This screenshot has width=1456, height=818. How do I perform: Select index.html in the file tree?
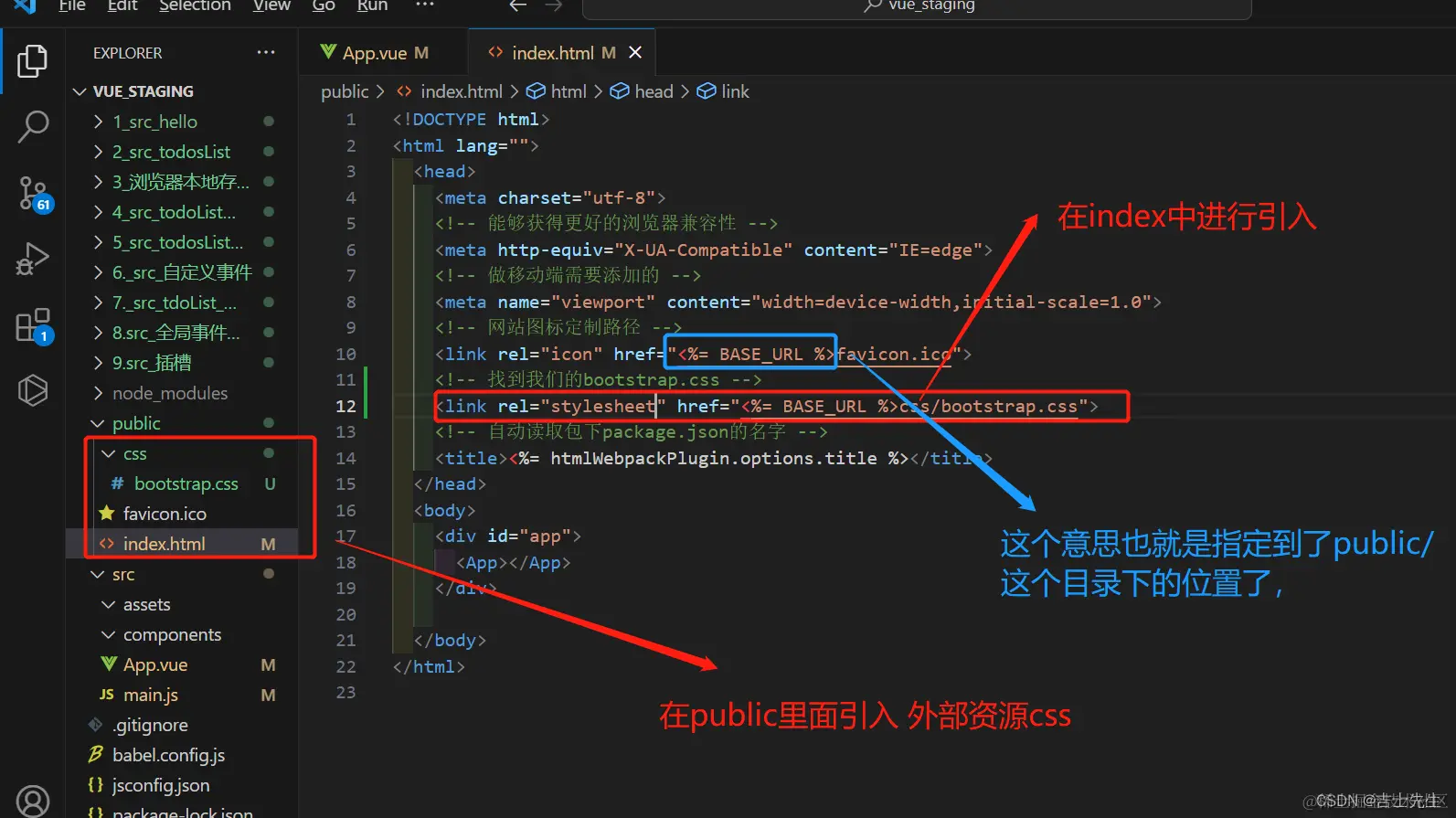tap(165, 544)
